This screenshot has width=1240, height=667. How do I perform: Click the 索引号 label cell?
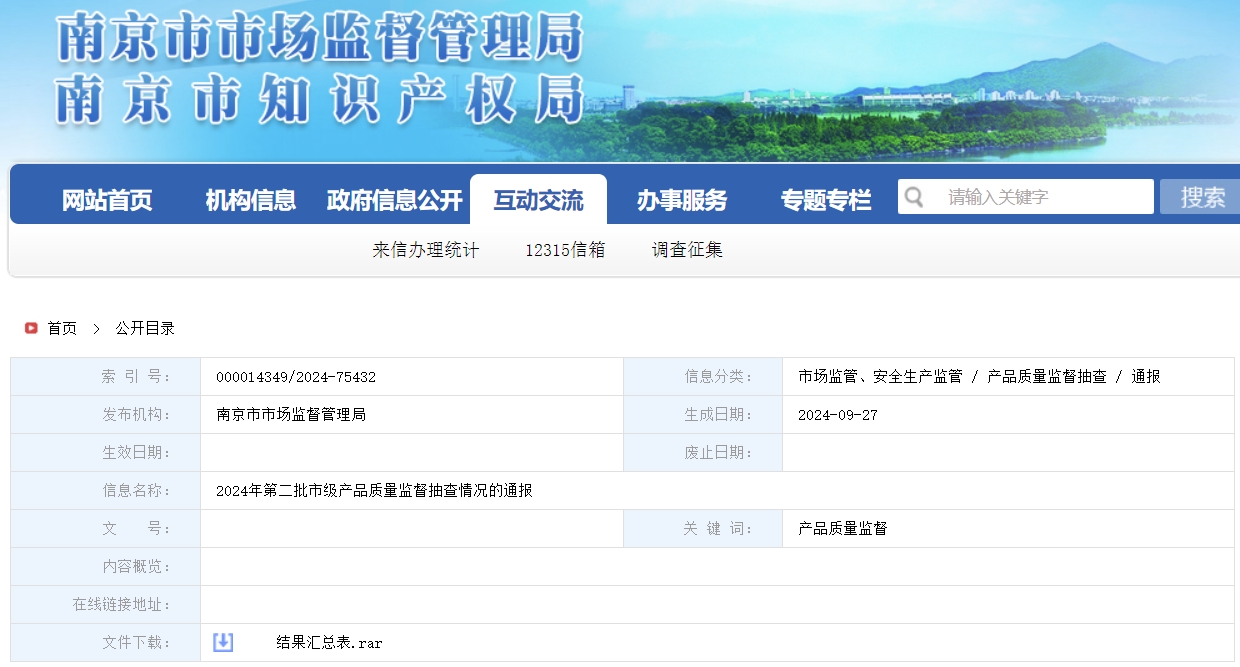coord(106,377)
